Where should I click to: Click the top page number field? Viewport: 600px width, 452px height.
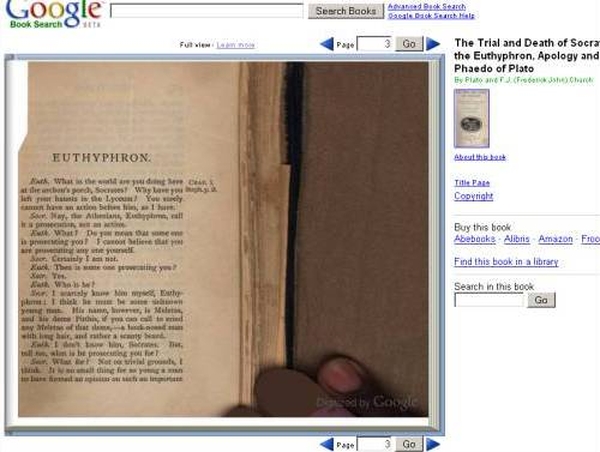pyautogui.click(x=373, y=44)
